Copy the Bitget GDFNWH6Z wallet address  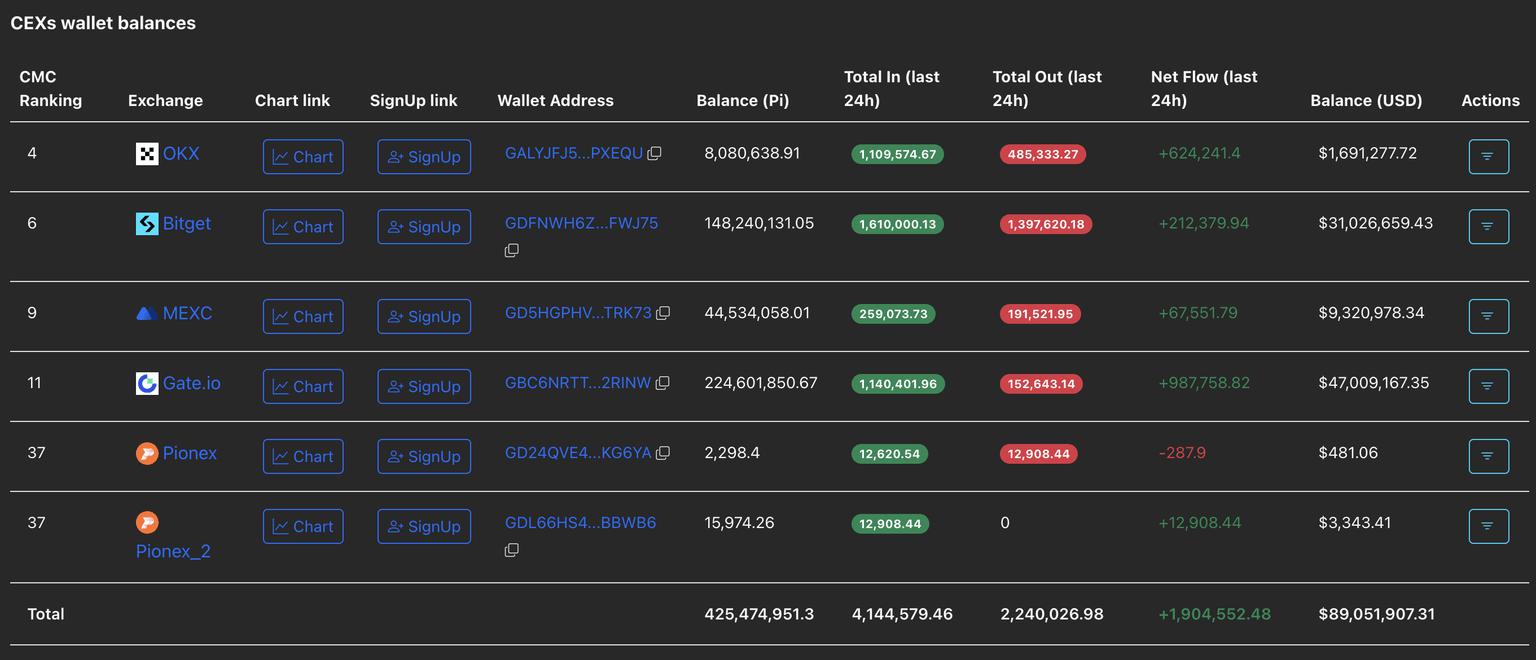click(511, 250)
